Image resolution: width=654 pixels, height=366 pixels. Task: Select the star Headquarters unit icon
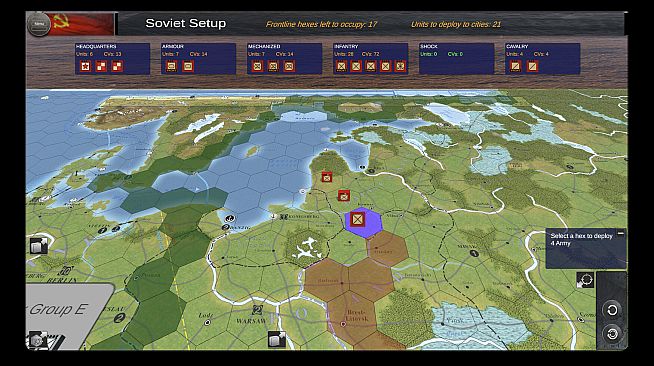86,66
